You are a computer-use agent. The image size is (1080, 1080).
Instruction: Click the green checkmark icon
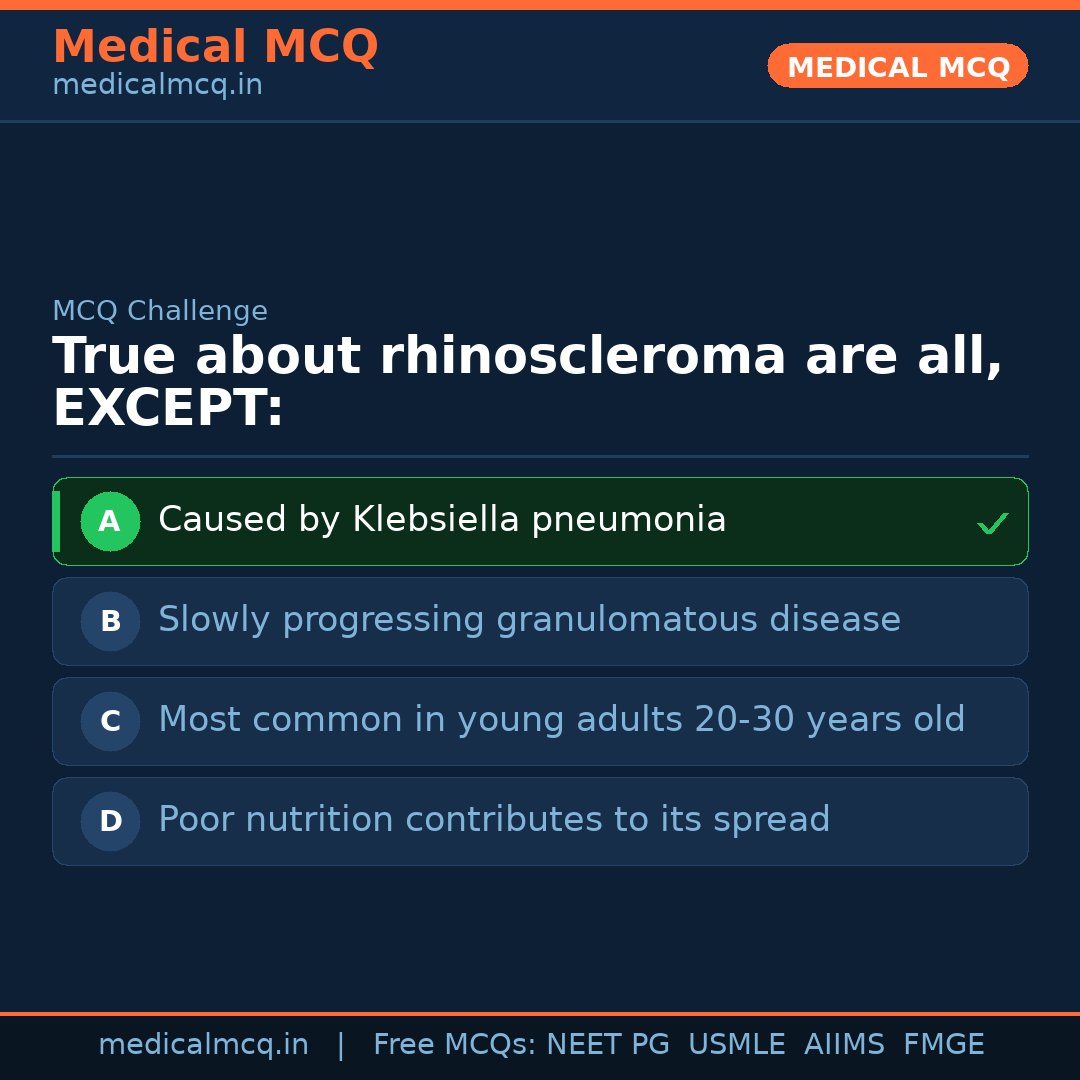point(992,523)
